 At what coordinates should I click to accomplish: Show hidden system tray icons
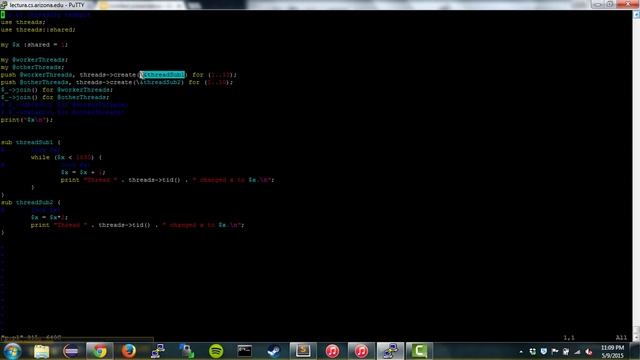pyautogui.click(x=521, y=351)
